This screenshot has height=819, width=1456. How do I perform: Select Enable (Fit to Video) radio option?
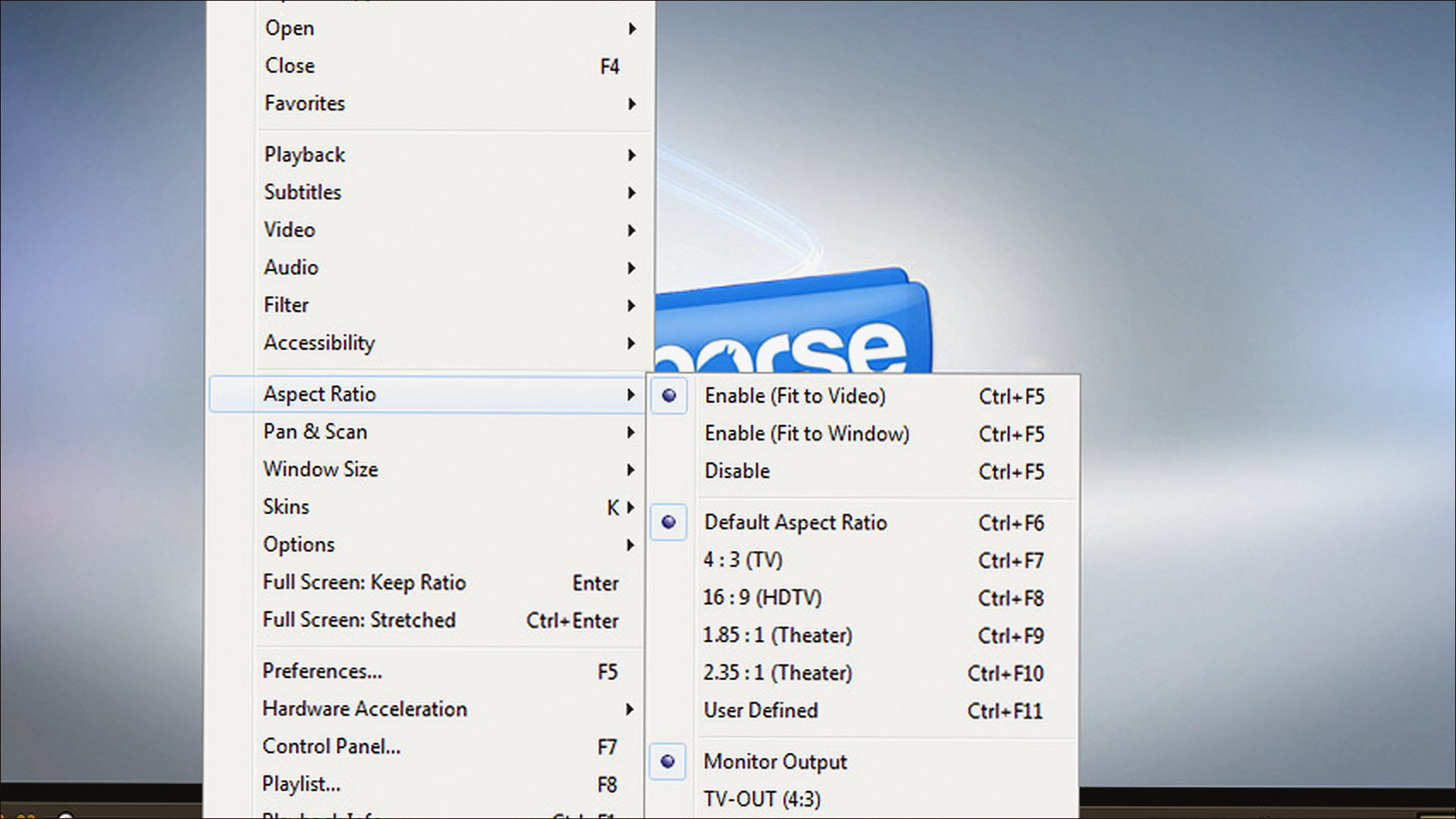[863, 396]
